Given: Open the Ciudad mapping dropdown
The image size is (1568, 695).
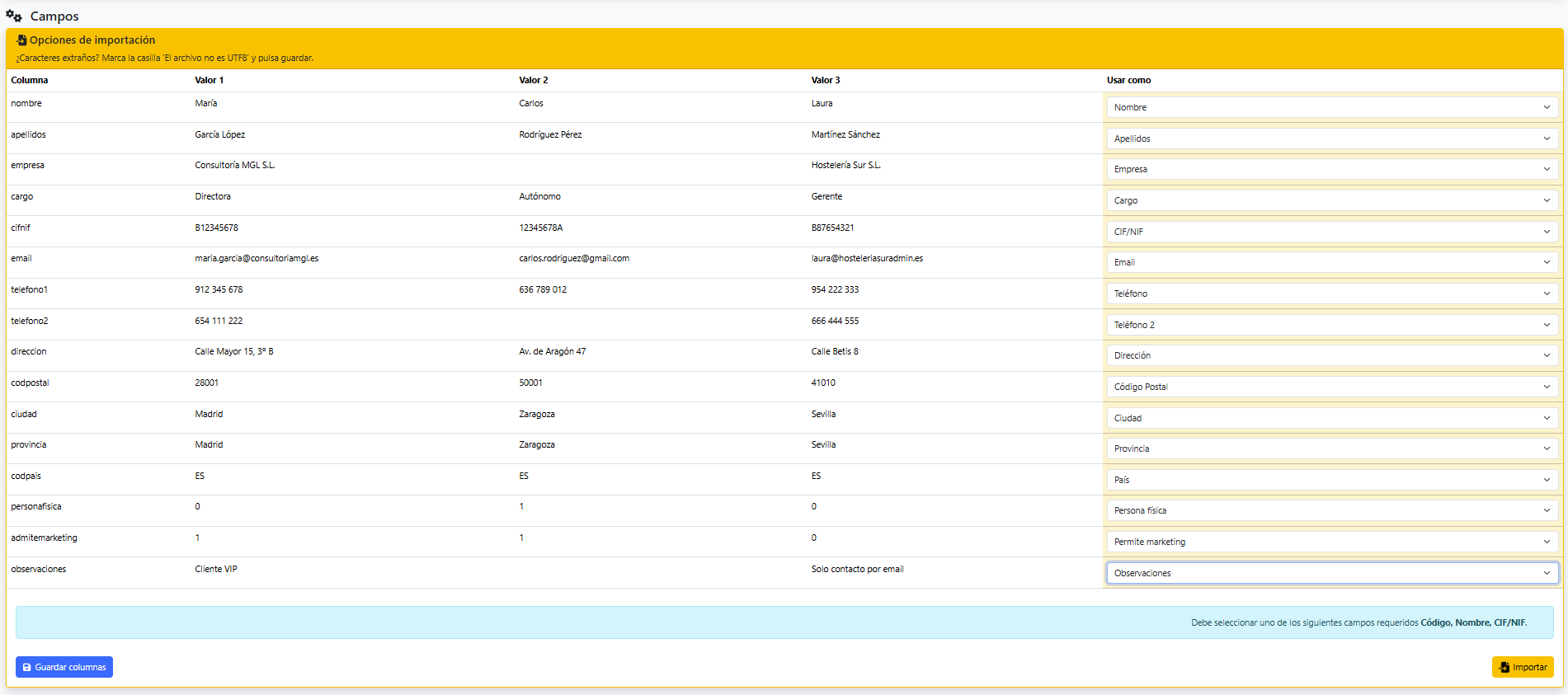Looking at the screenshot, I should [x=1332, y=418].
